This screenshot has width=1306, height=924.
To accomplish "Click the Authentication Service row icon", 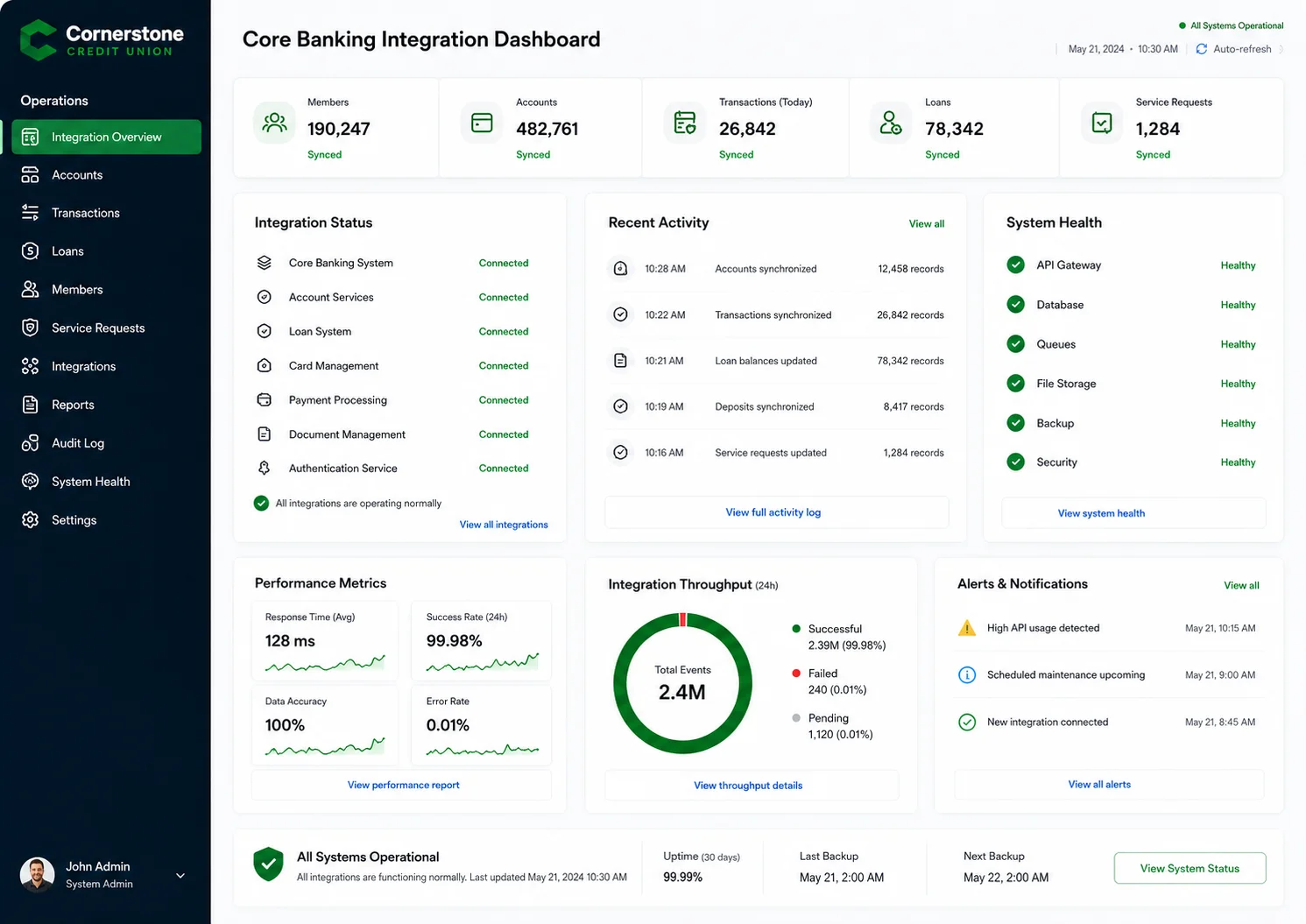I will pyautogui.click(x=264, y=468).
